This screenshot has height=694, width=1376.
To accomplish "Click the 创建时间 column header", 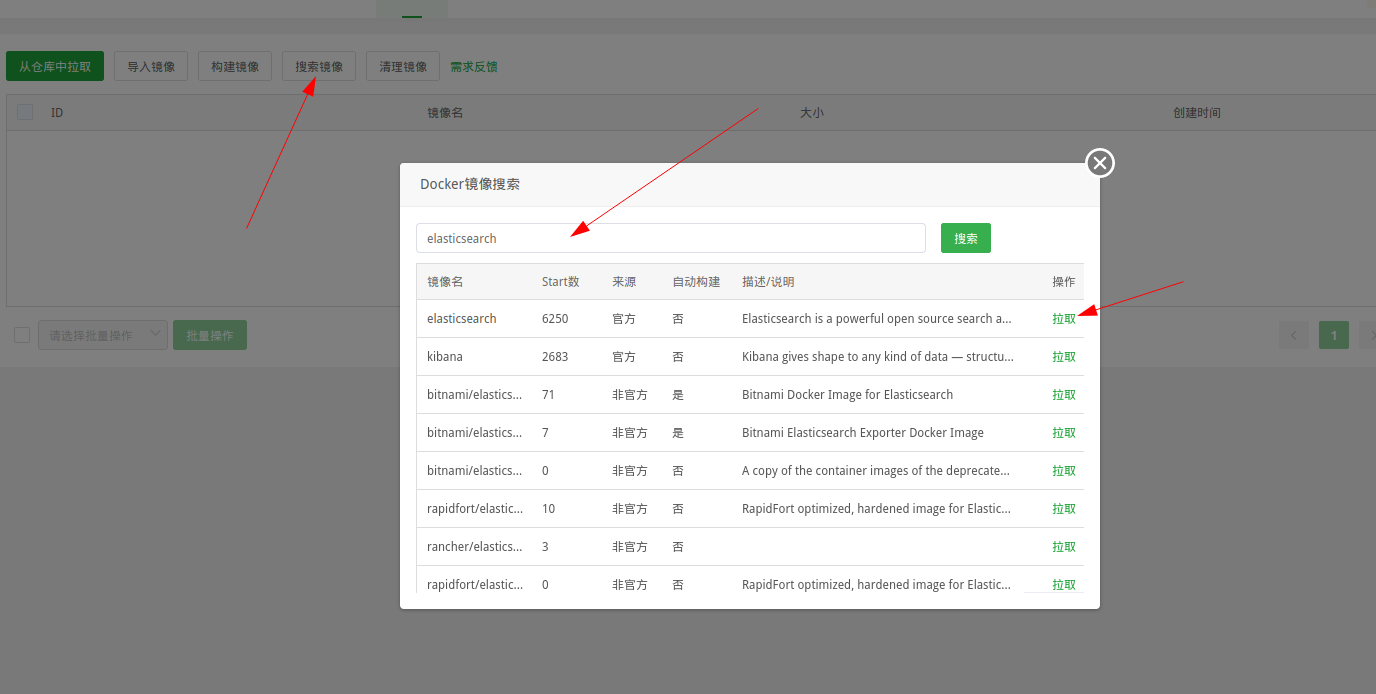I will [1197, 113].
